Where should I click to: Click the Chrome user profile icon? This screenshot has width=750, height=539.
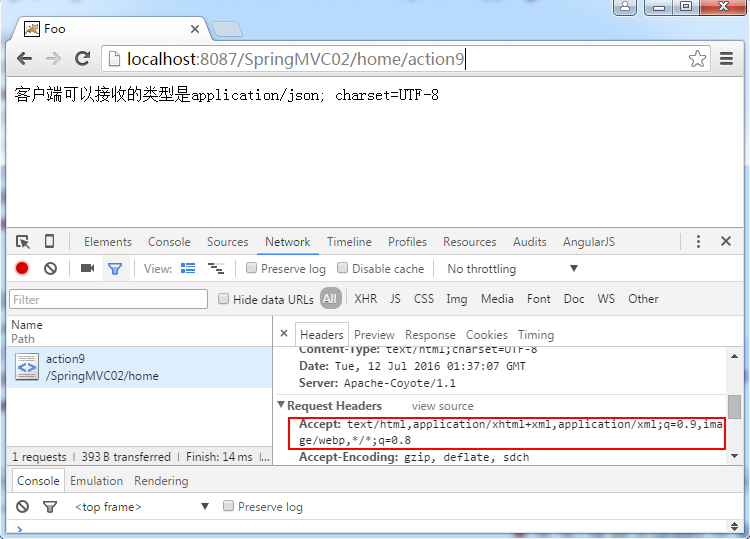point(625,7)
